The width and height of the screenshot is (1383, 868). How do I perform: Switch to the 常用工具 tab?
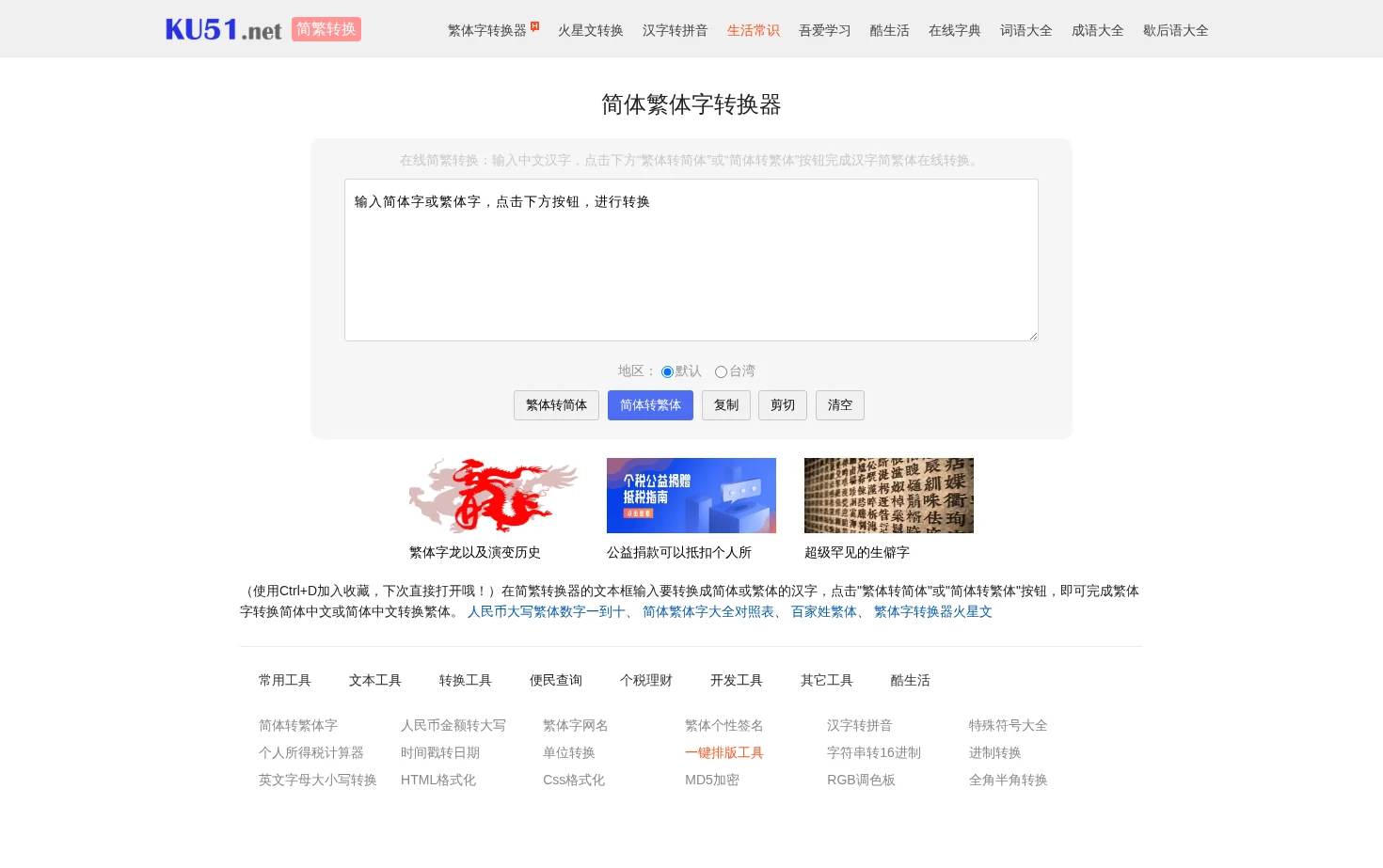[285, 680]
